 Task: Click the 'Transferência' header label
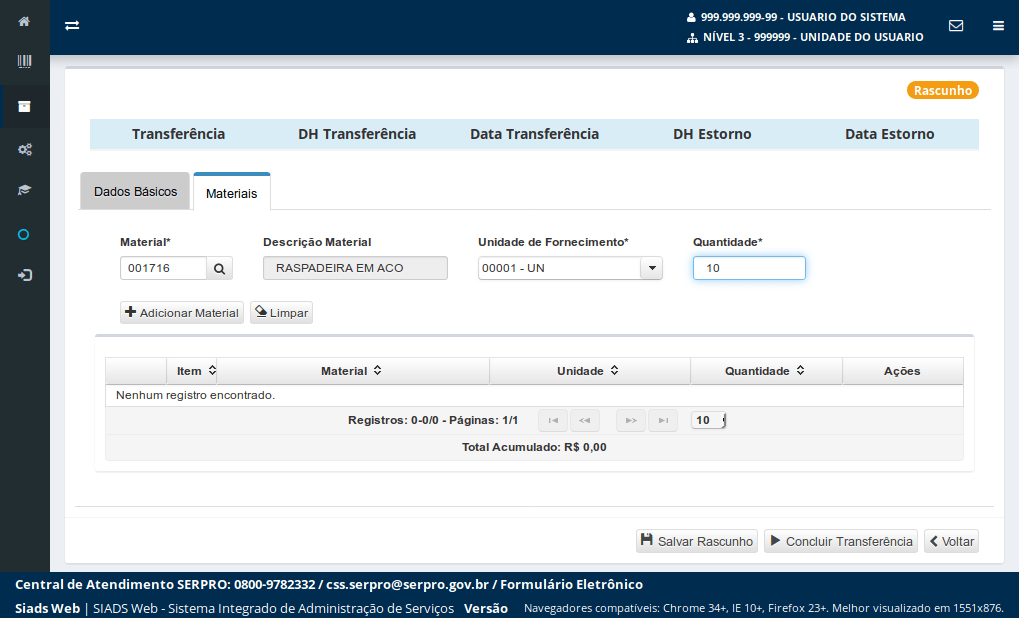(x=179, y=134)
